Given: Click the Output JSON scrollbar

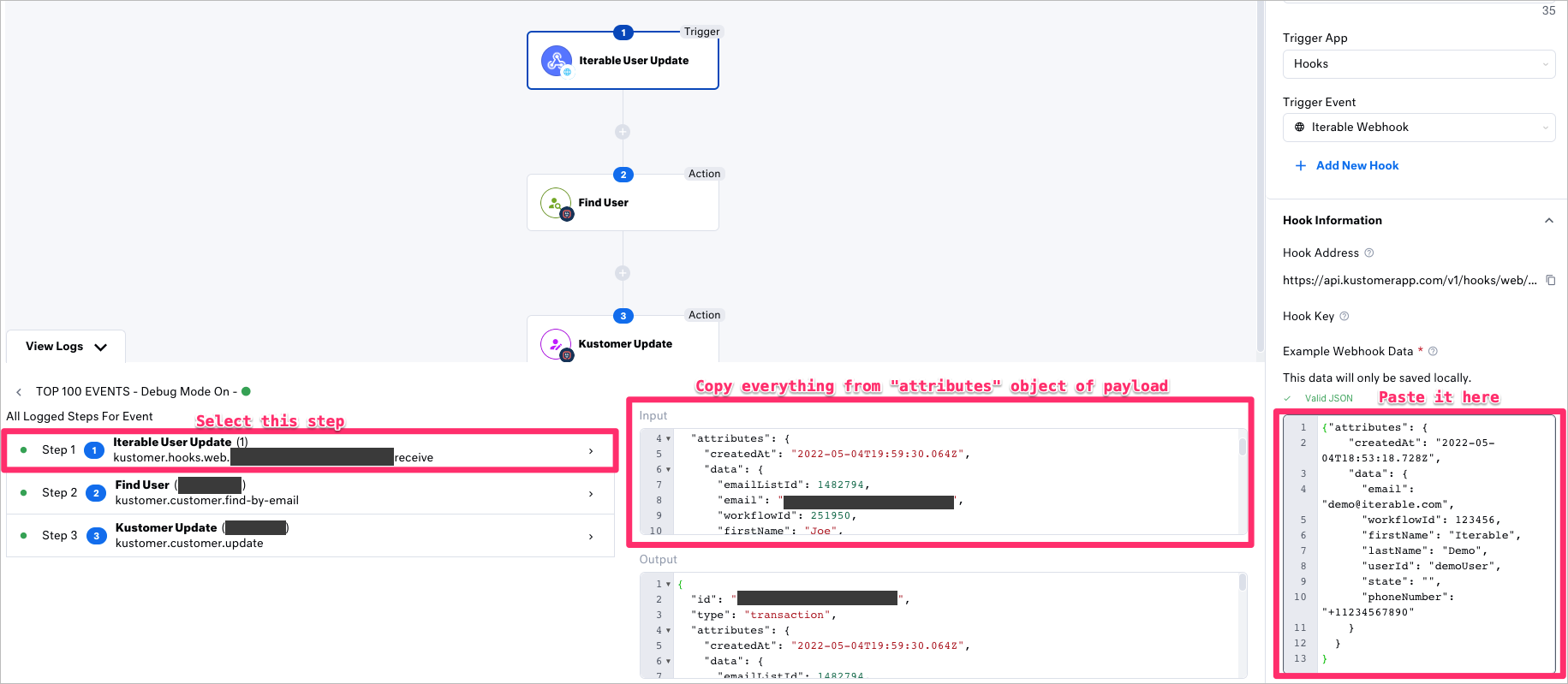Looking at the screenshot, I should point(1242,582).
